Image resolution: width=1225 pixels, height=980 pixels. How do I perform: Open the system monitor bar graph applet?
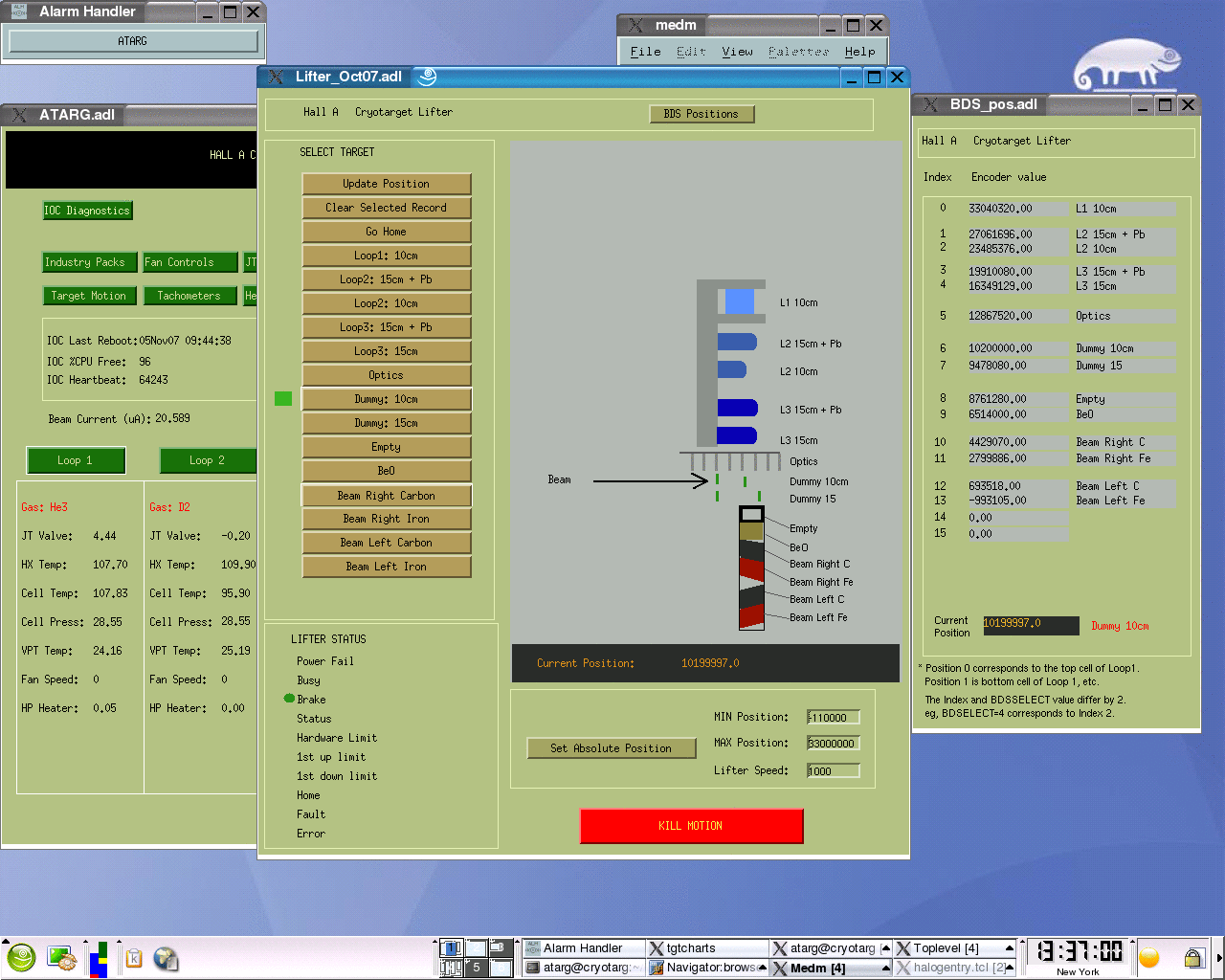99,959
